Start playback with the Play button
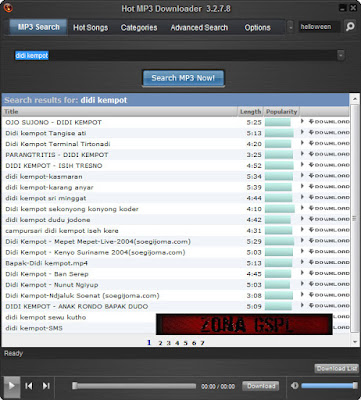The height and width of the screenshot is (400, 361). click(x=12, y=386)
